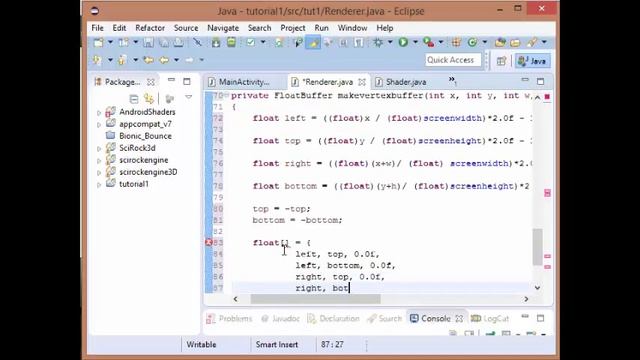Open the Android SDK Manager icon
This screenshot has height=360, width=640.
216,42
